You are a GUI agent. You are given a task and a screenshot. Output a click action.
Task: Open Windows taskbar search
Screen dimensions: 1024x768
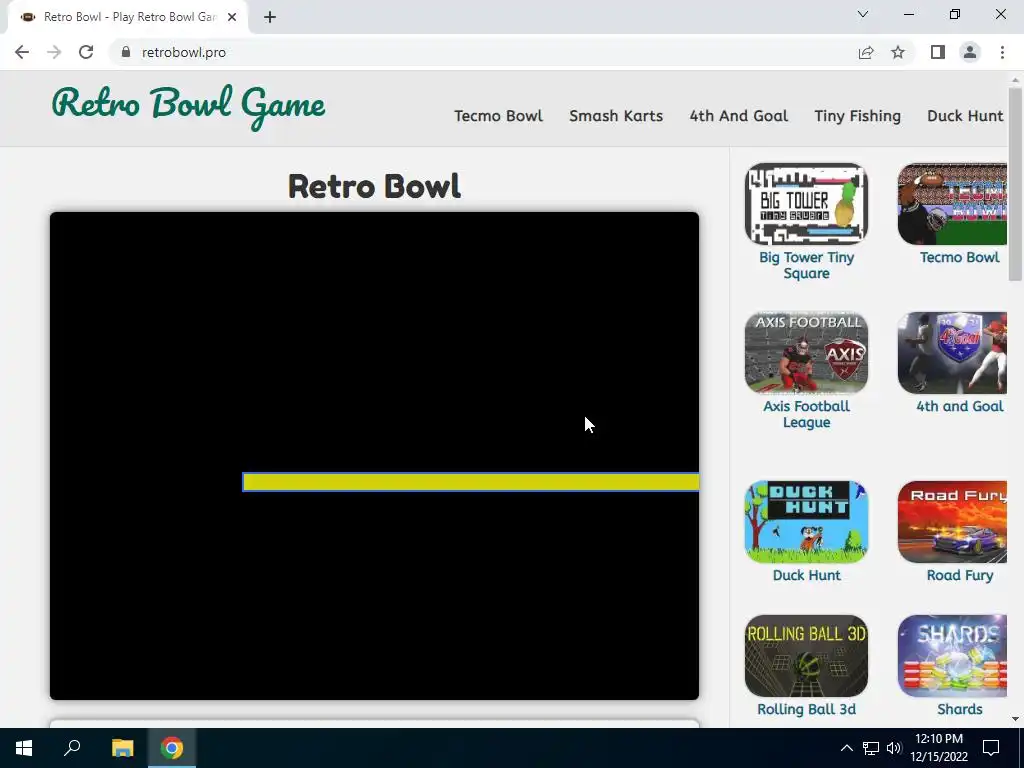[x=72, y=748]
